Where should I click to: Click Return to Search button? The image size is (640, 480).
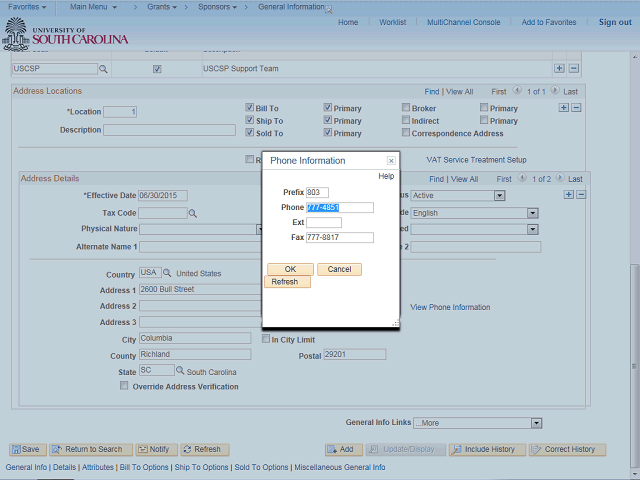pyautogui.click(x=91, y=449)
